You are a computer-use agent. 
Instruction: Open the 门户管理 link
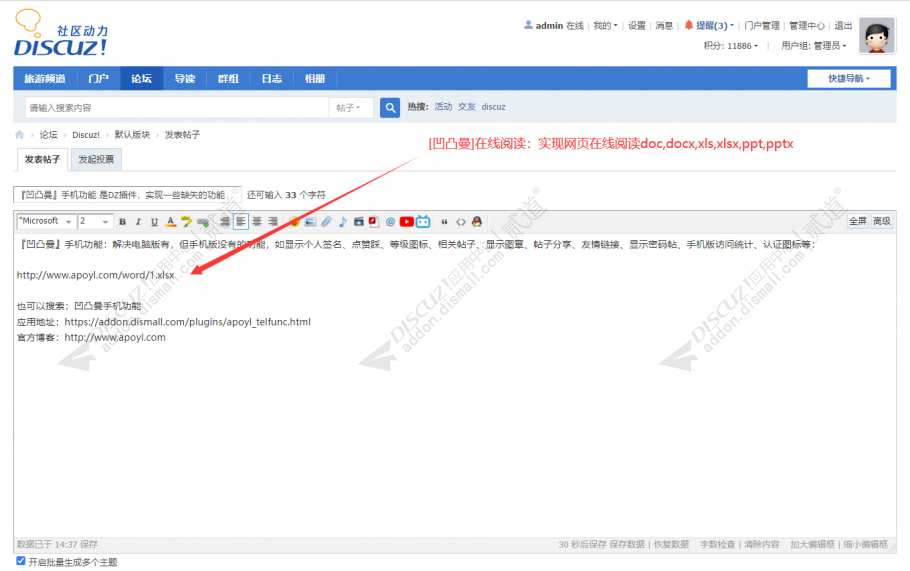(x=761, y=26)
